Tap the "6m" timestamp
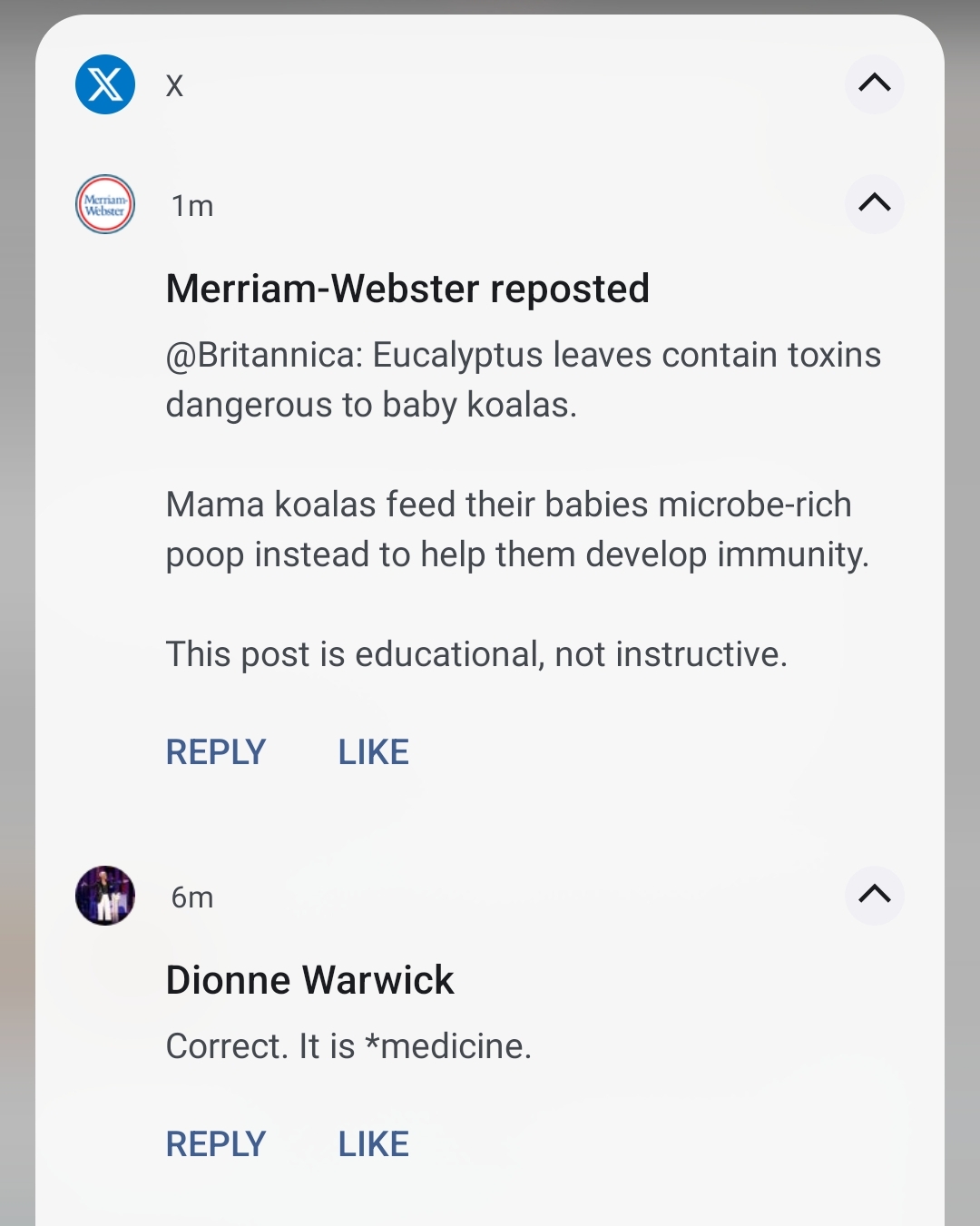This screenshot has height=1226, width=980. click(192, 897)
